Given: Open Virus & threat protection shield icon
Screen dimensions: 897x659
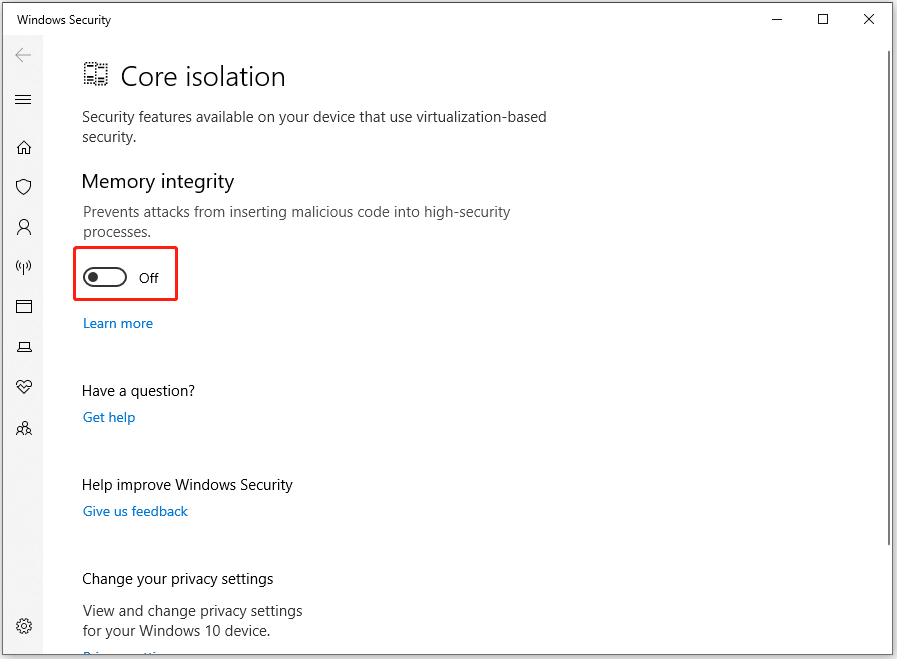Looking at the screenshot, I should pyautogui.click(x=23, y=187).
